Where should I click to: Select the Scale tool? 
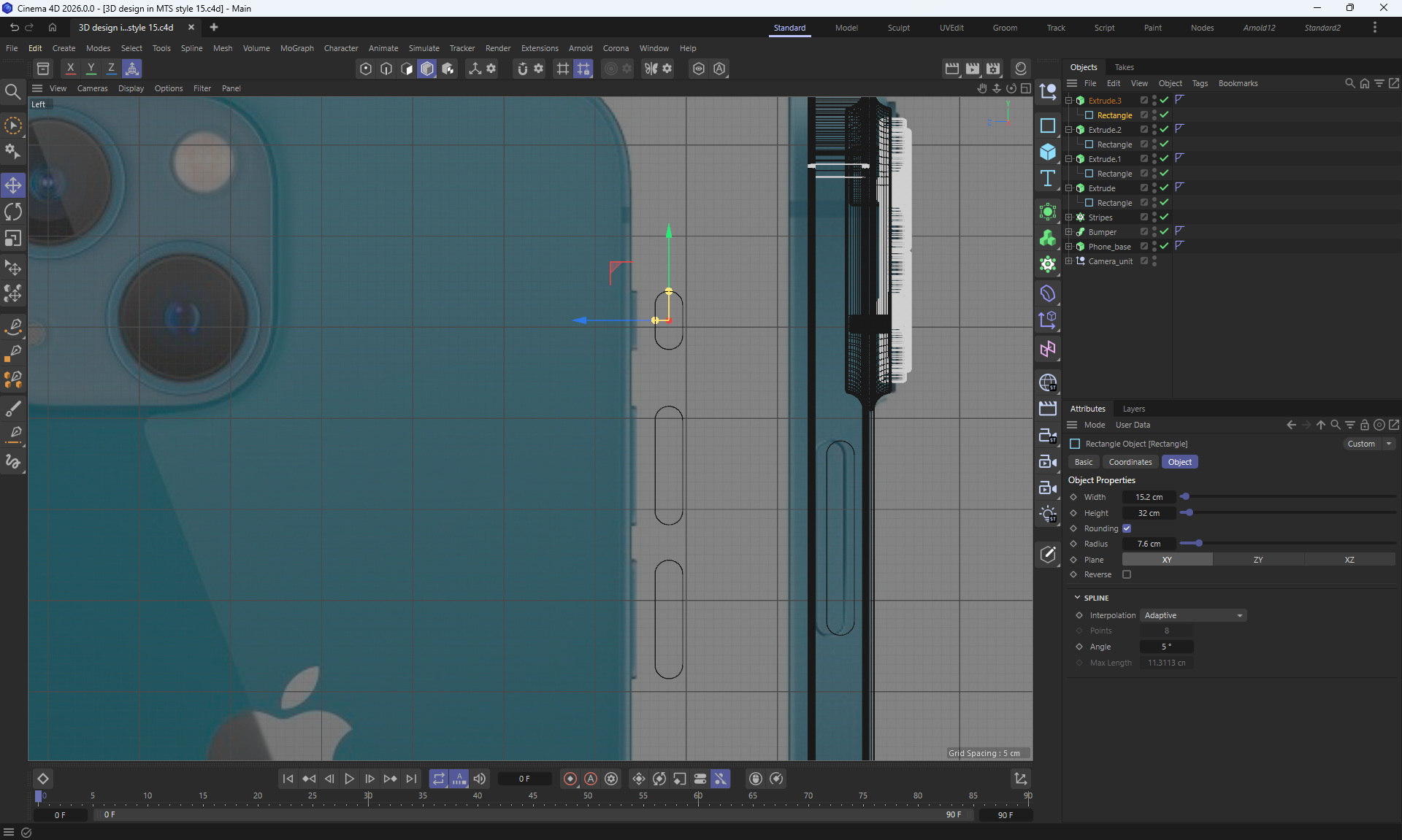click(x=13, y=239)
